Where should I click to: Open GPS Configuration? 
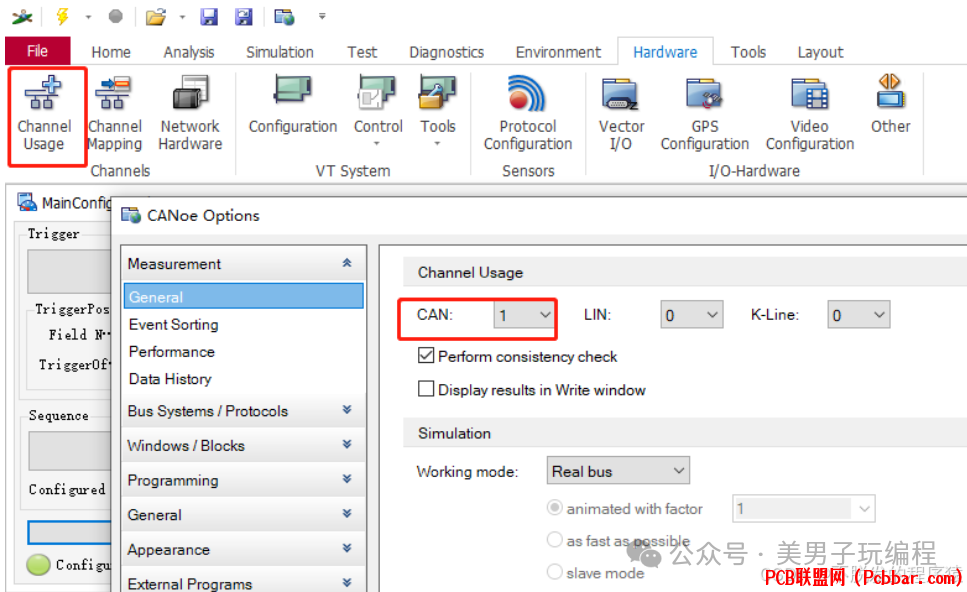coord(705,115)
